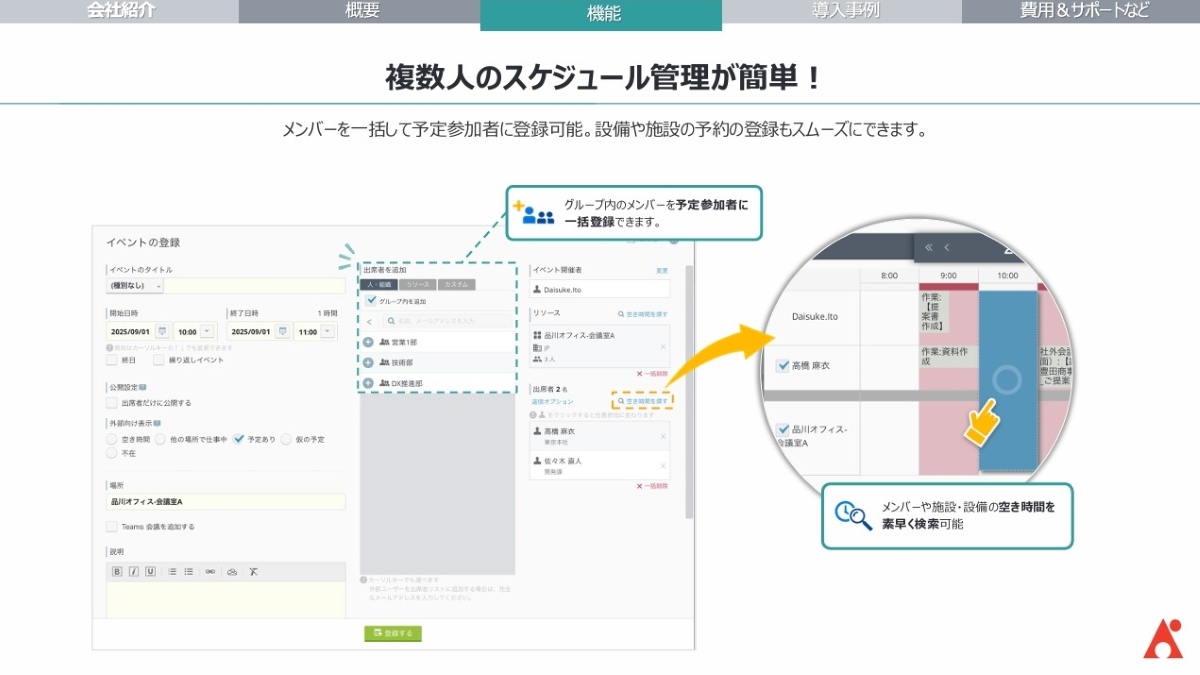Open the 機能 slide section
Viewport: 1200px width, 675px height.
click(601, 14)
